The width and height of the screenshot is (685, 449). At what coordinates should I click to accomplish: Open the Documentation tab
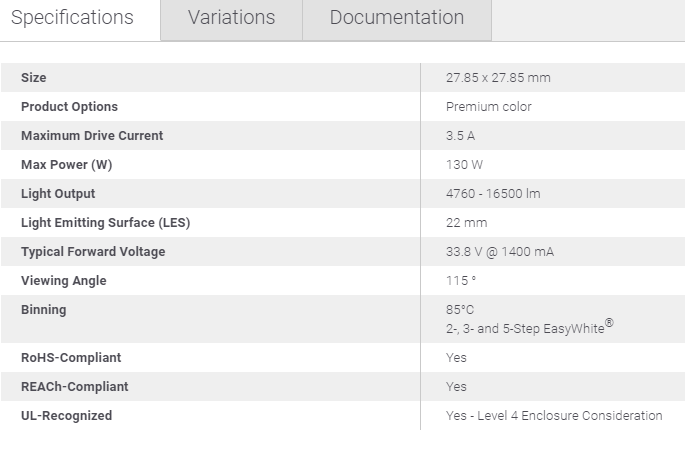point(397,19)
